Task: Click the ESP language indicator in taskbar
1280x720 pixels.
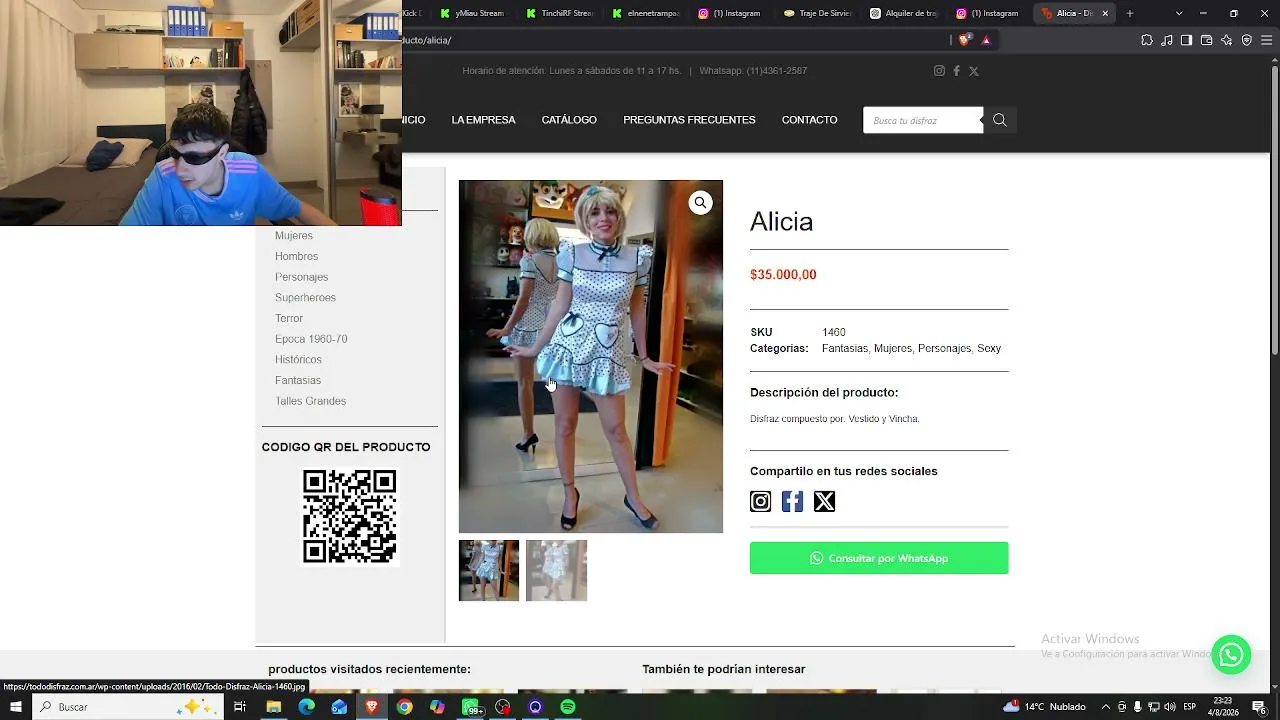Action: 1190,707
